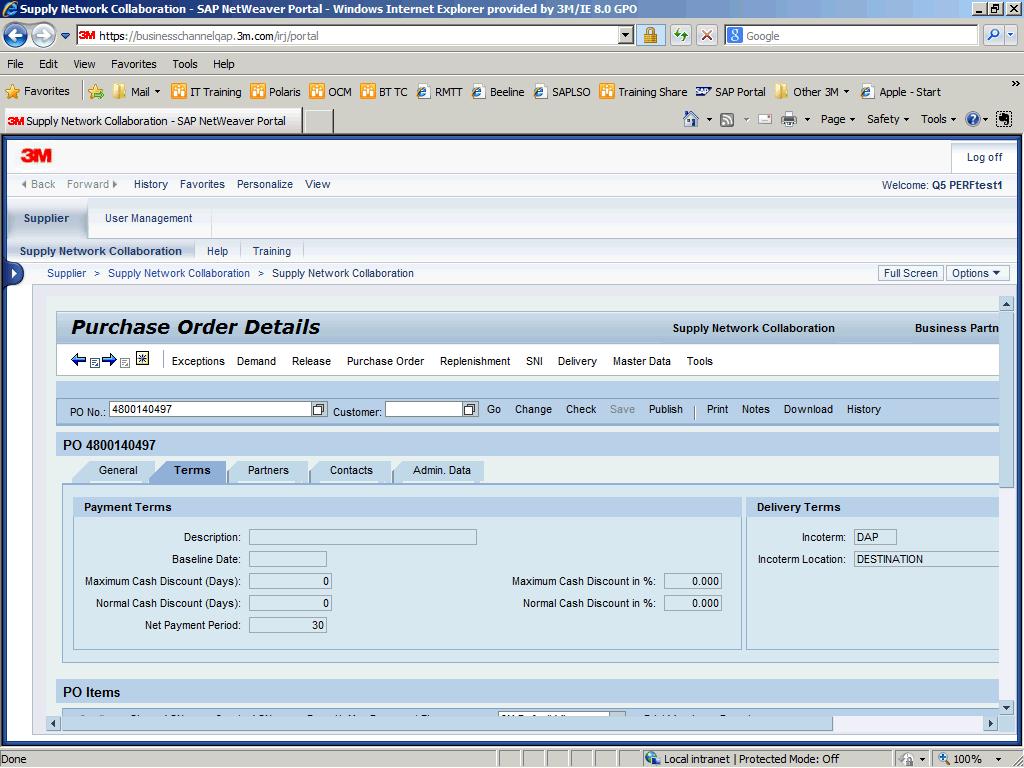Screen dimensions: 1024x768
Task: Open the Favorites menu in the menu bar
Action: (134, 64)
